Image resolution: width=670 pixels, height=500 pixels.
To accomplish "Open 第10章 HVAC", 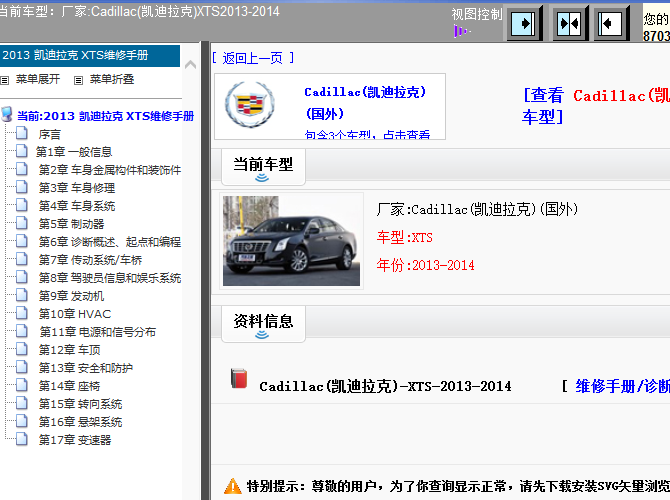I will (75, 314).
